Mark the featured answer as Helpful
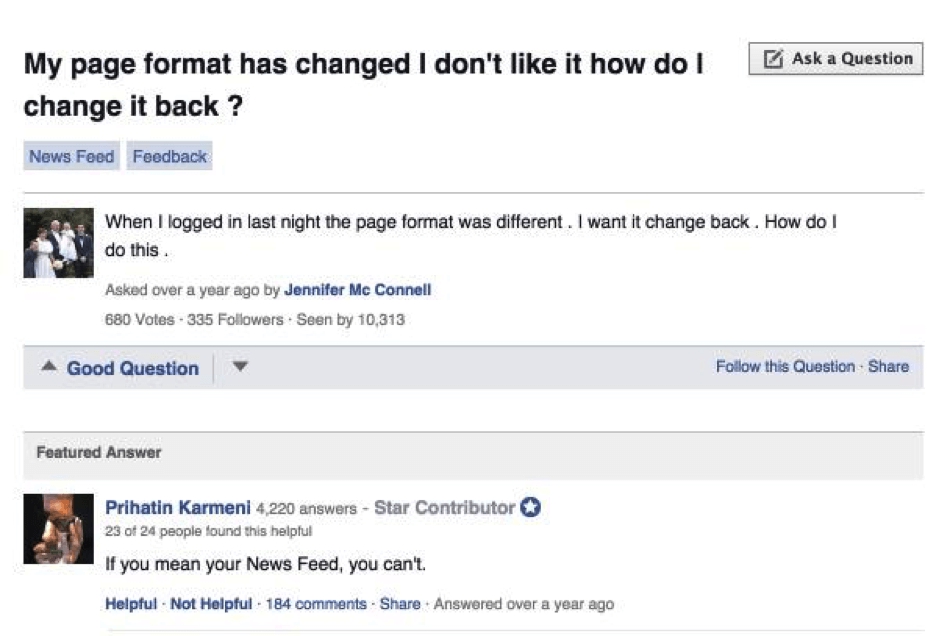This screenshot has height=636, width=927. (130, 604)
